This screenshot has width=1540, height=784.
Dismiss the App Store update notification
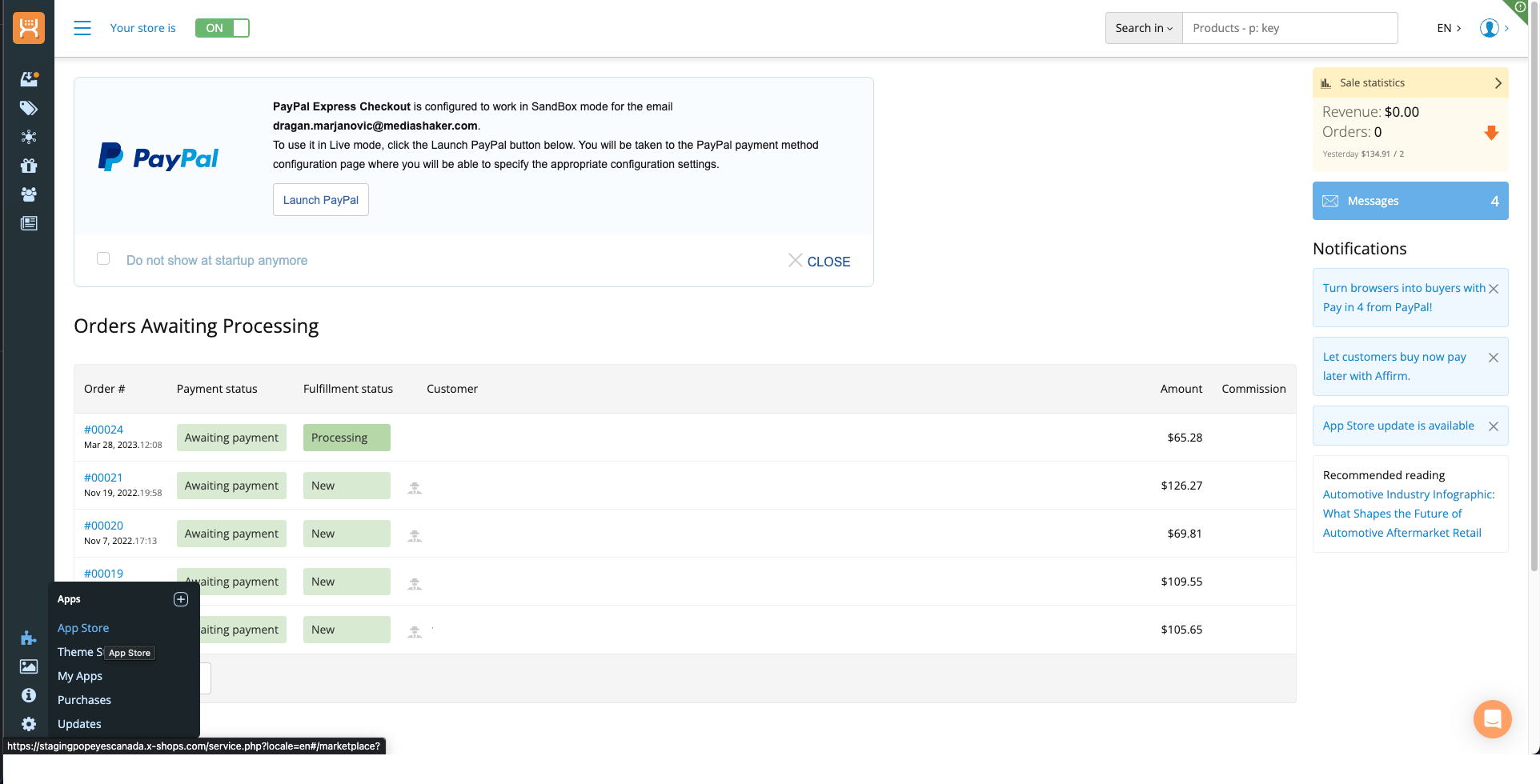[x=1494, y=426]
